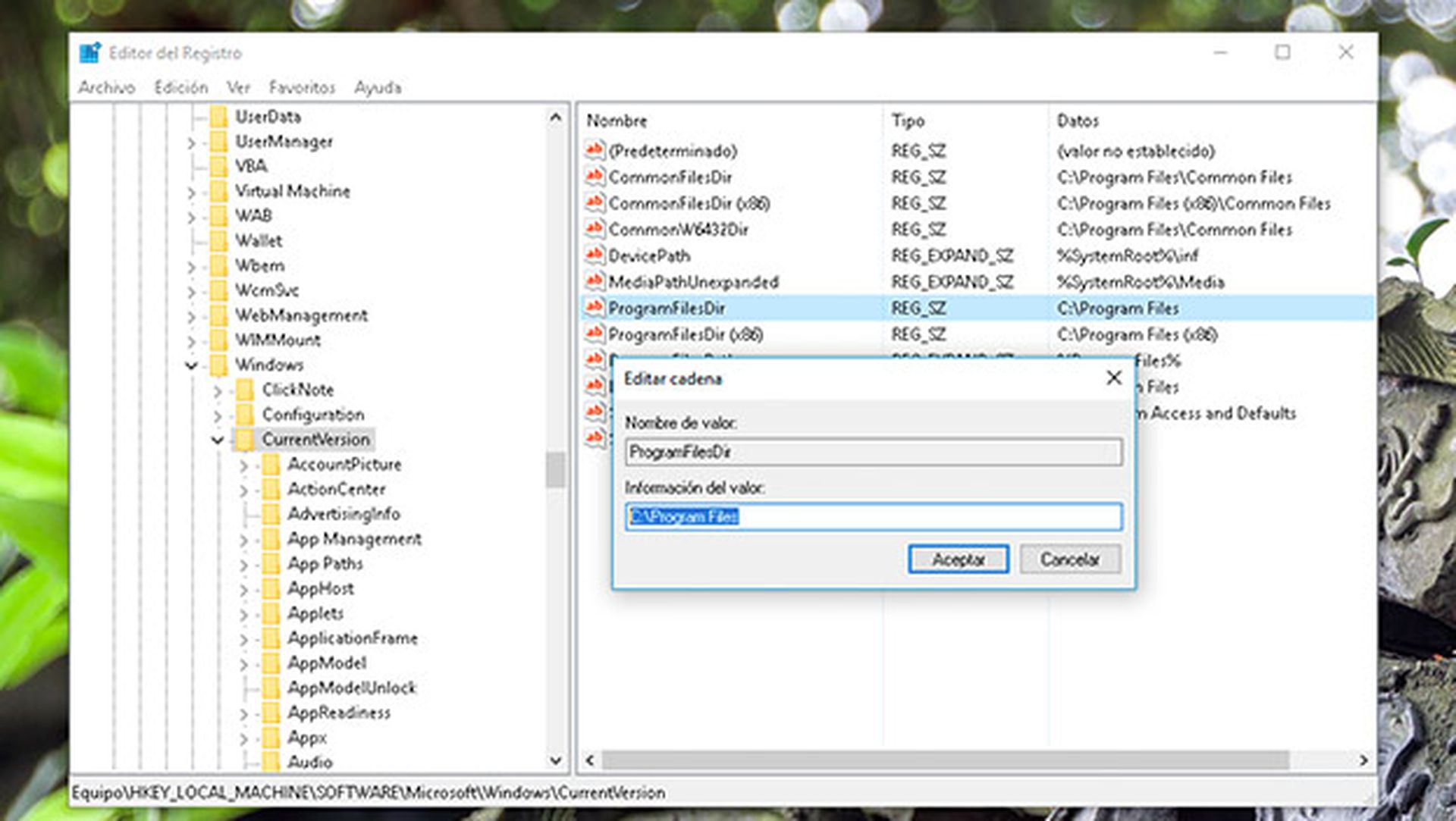This screenshot has height=821, width=1456.
Task: Open the Archivo menu
Action: [106, 88]
